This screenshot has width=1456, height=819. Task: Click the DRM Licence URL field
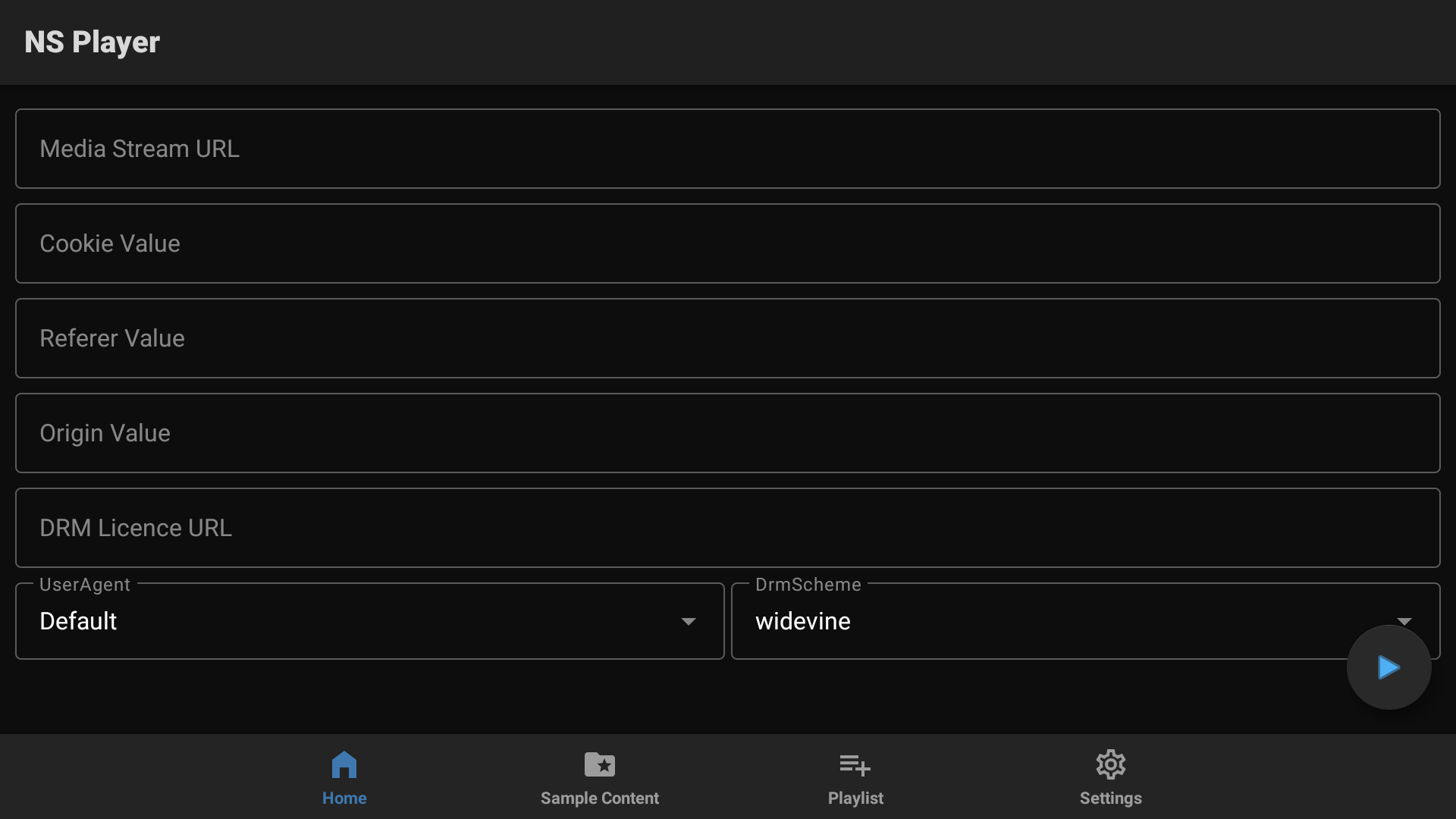(x=727, y=528)
